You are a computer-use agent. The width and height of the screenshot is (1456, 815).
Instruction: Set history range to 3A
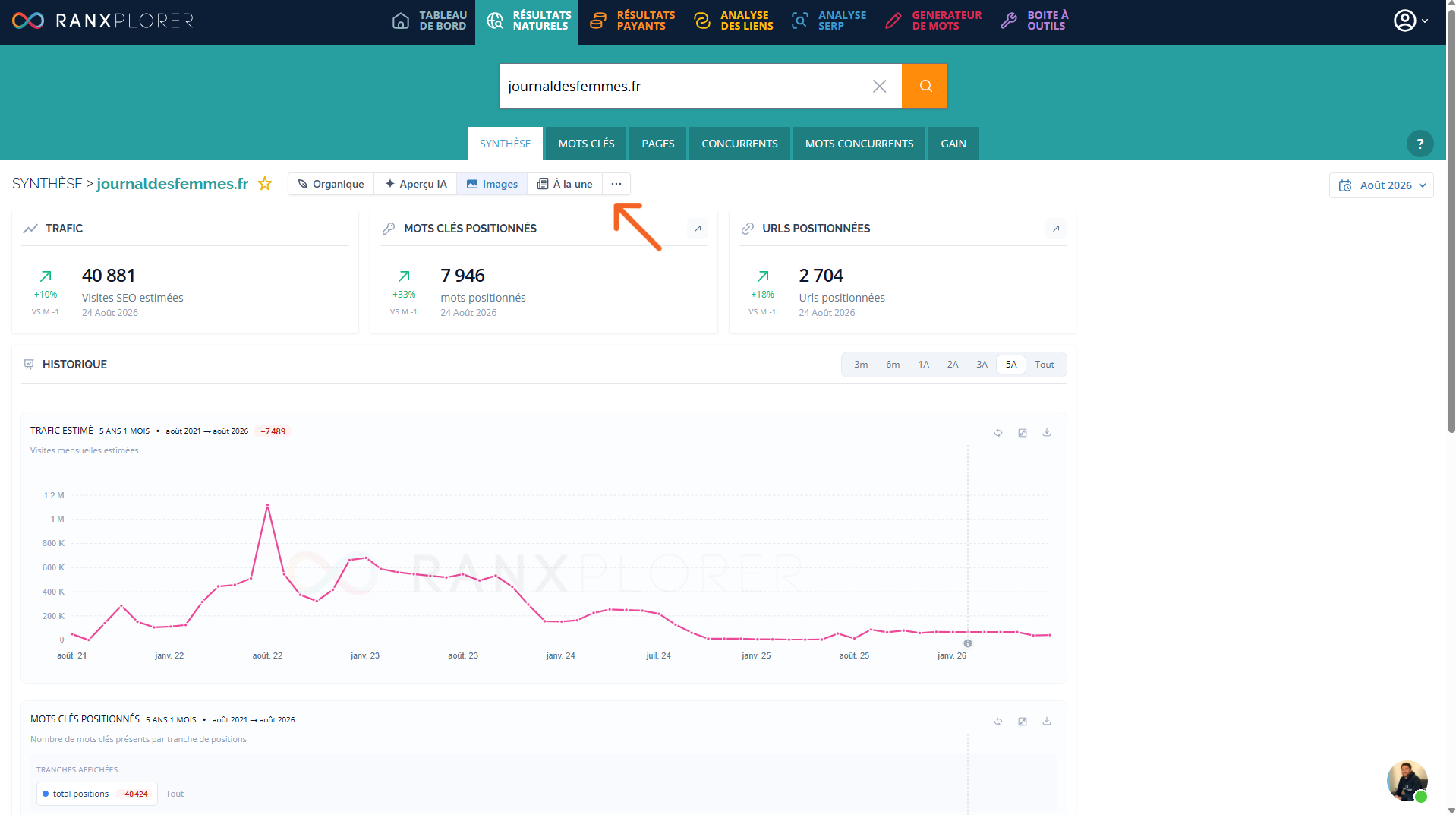click(x=982, y=365)
